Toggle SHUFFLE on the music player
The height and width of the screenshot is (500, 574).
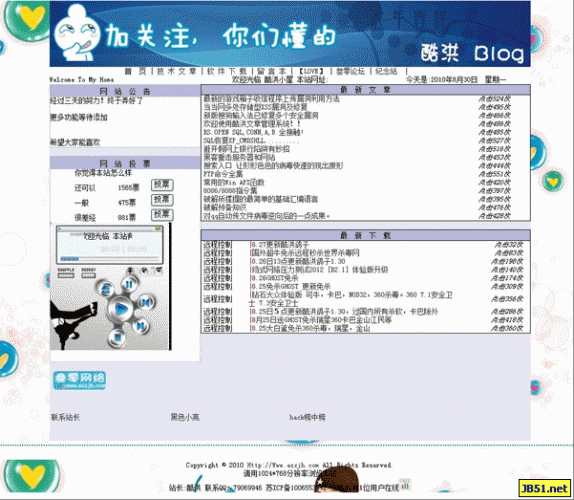(x=66, y=273)
